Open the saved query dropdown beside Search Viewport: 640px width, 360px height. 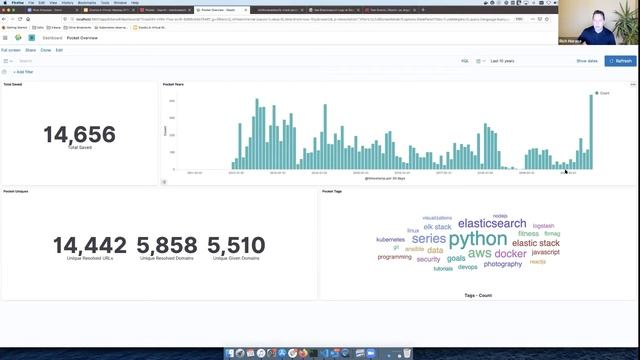click(8, 61)
